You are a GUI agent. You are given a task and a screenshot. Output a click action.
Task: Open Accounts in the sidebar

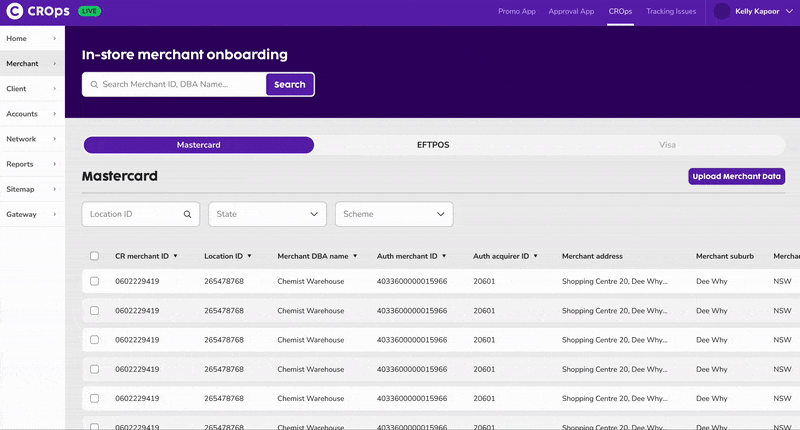click(x=22, y=114)
